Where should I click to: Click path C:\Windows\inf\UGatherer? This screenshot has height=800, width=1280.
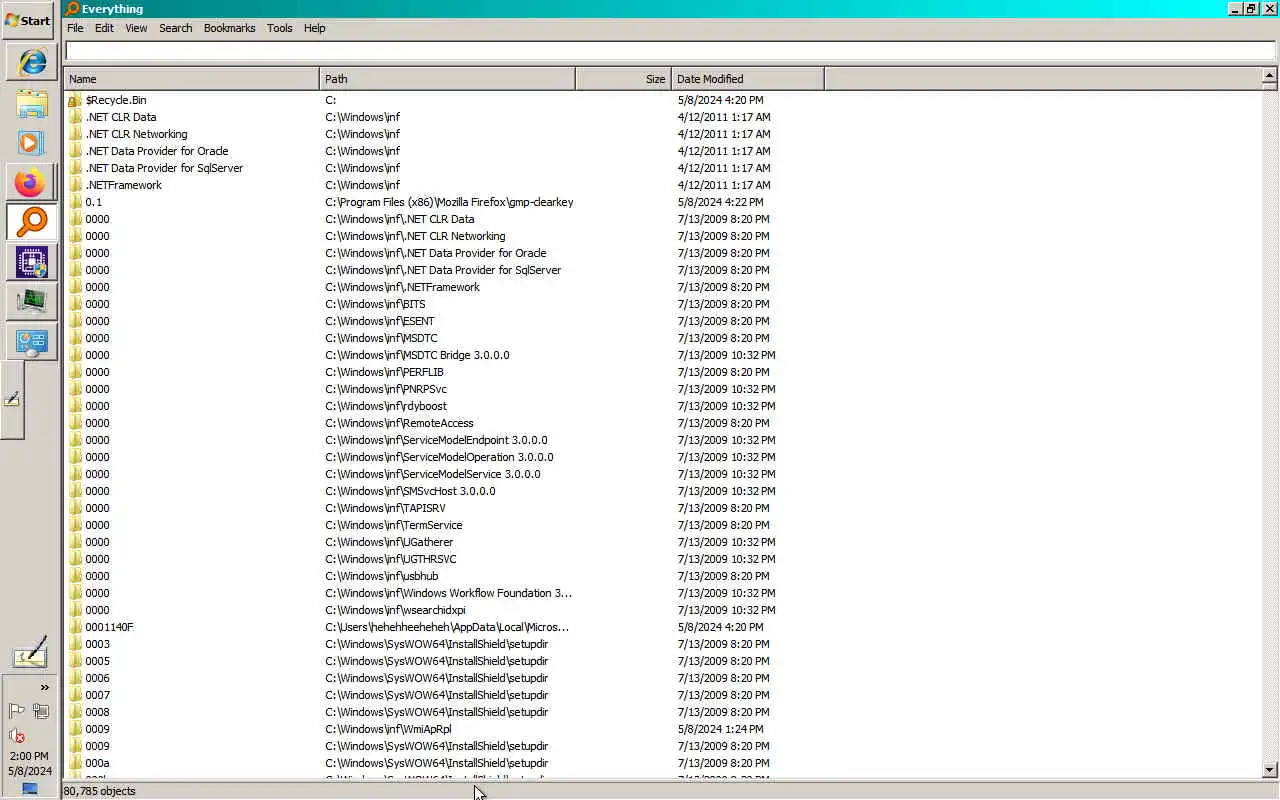click(x=389, y=542)
